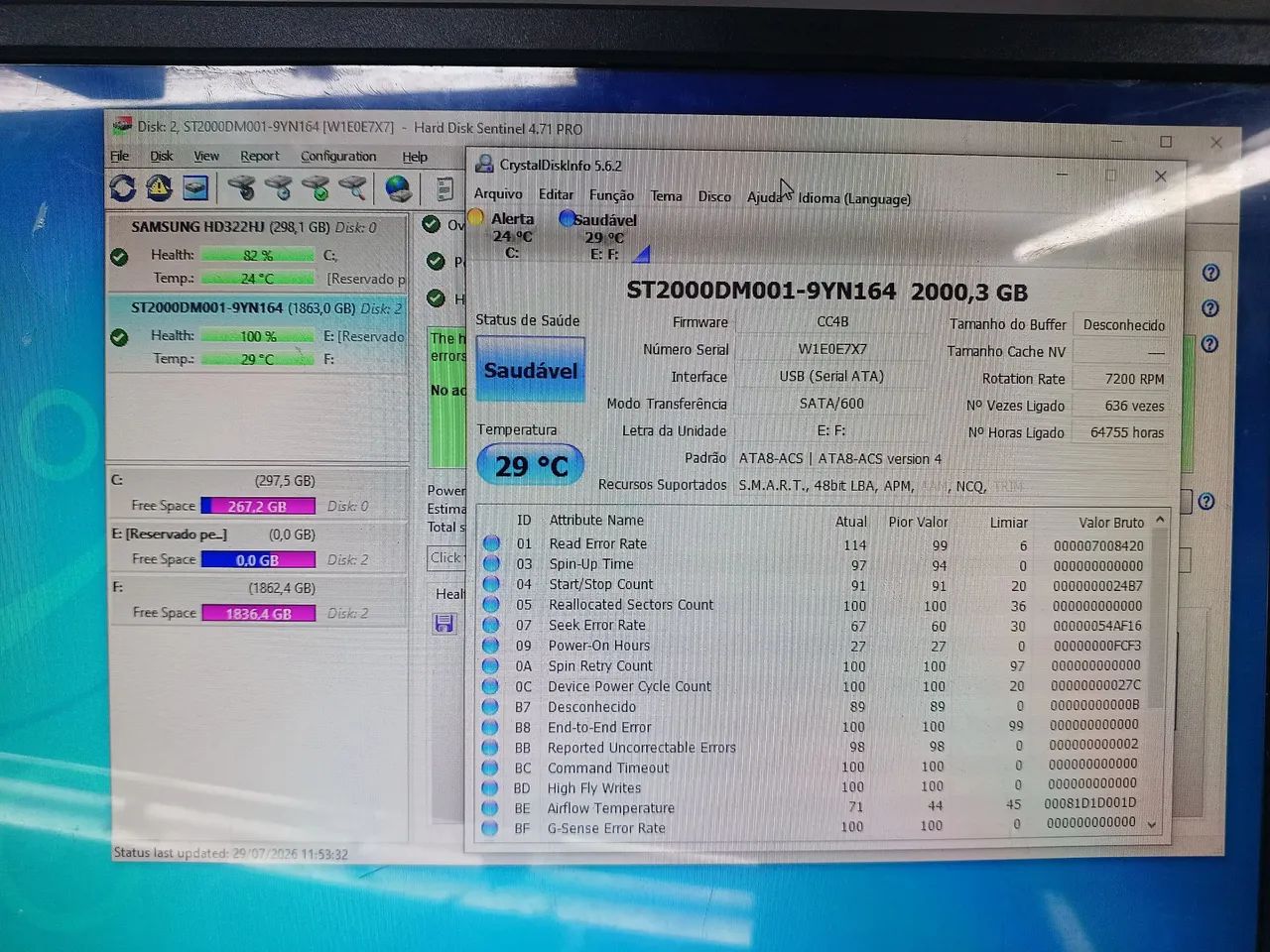This screenshot has height=952, width=1270.
Task: Select the Spin Retry Count attribute row
Action: pyautogui.click(x=814, y=666)
